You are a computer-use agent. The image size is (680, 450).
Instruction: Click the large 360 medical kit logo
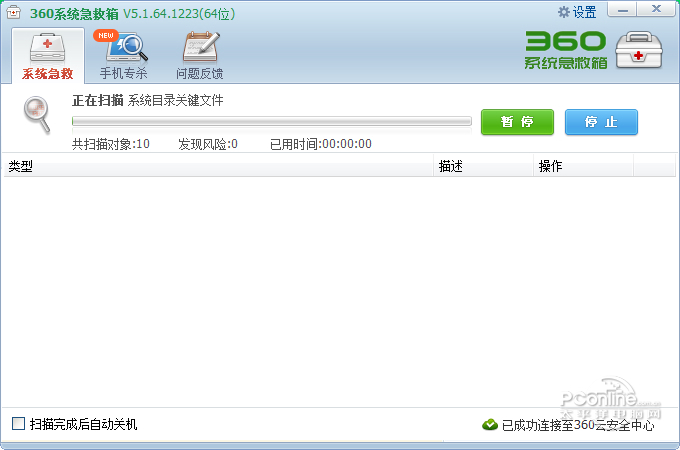639,50
